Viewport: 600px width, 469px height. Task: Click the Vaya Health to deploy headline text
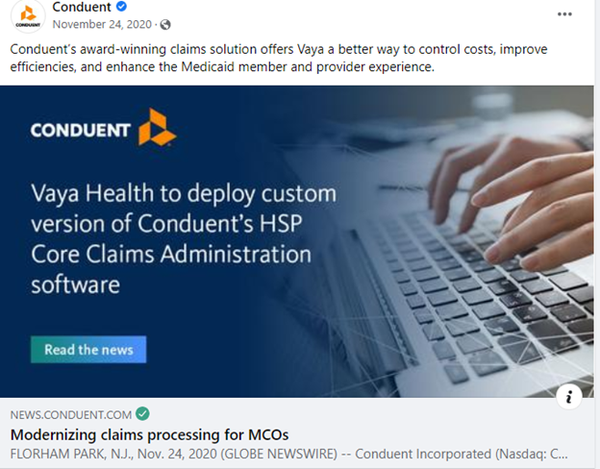tap(184, 239)
